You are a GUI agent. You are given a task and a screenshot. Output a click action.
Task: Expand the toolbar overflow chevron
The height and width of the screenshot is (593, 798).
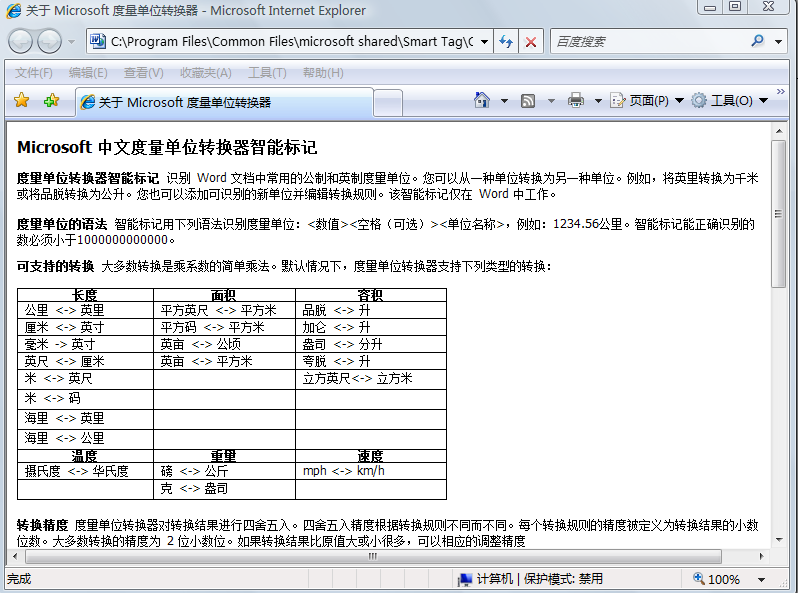tap(781, 91)
